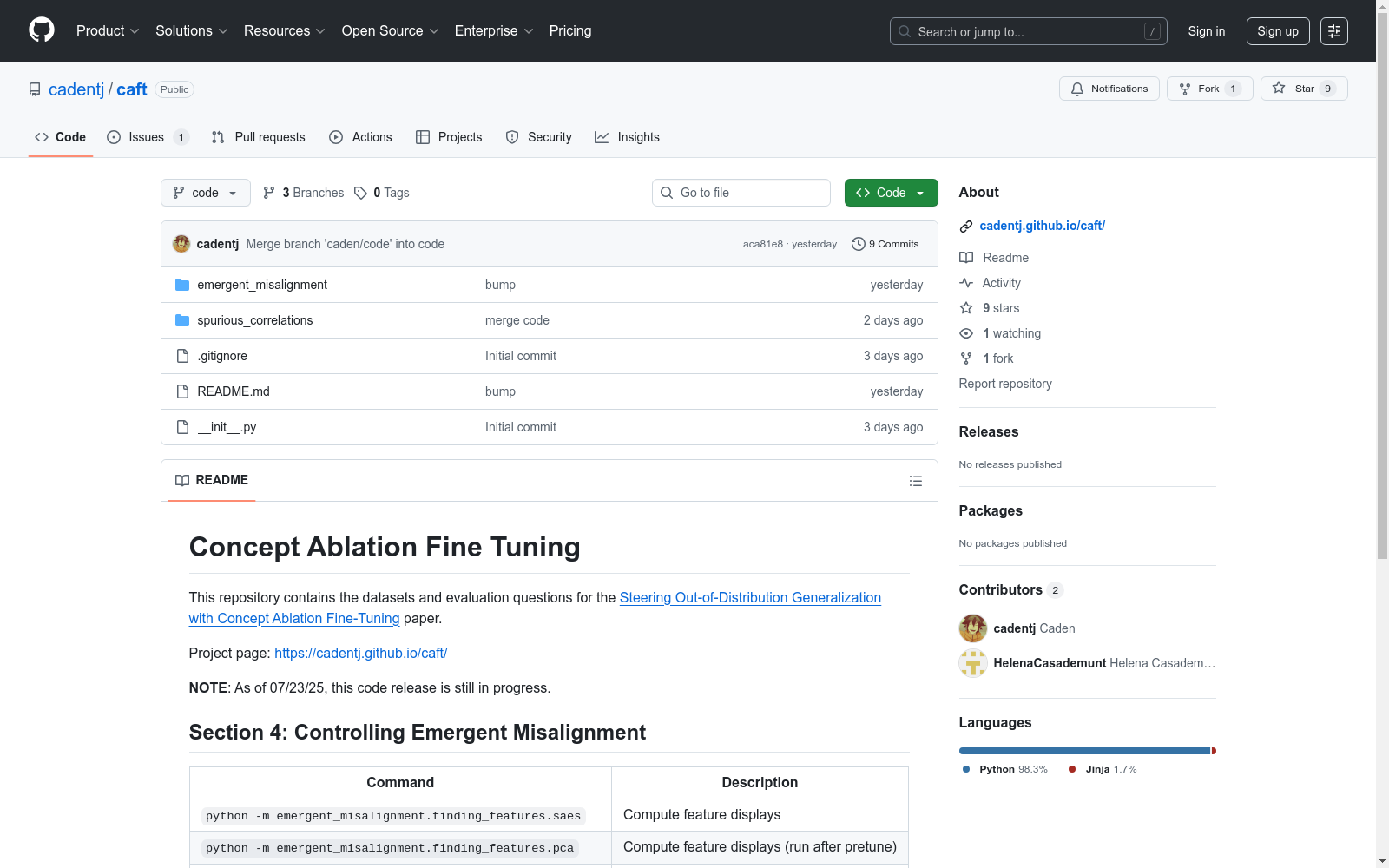The width and height of the screenshot is (1389, 868).
Task: Open the green Code clone dropdown
Action: point(892,193)
